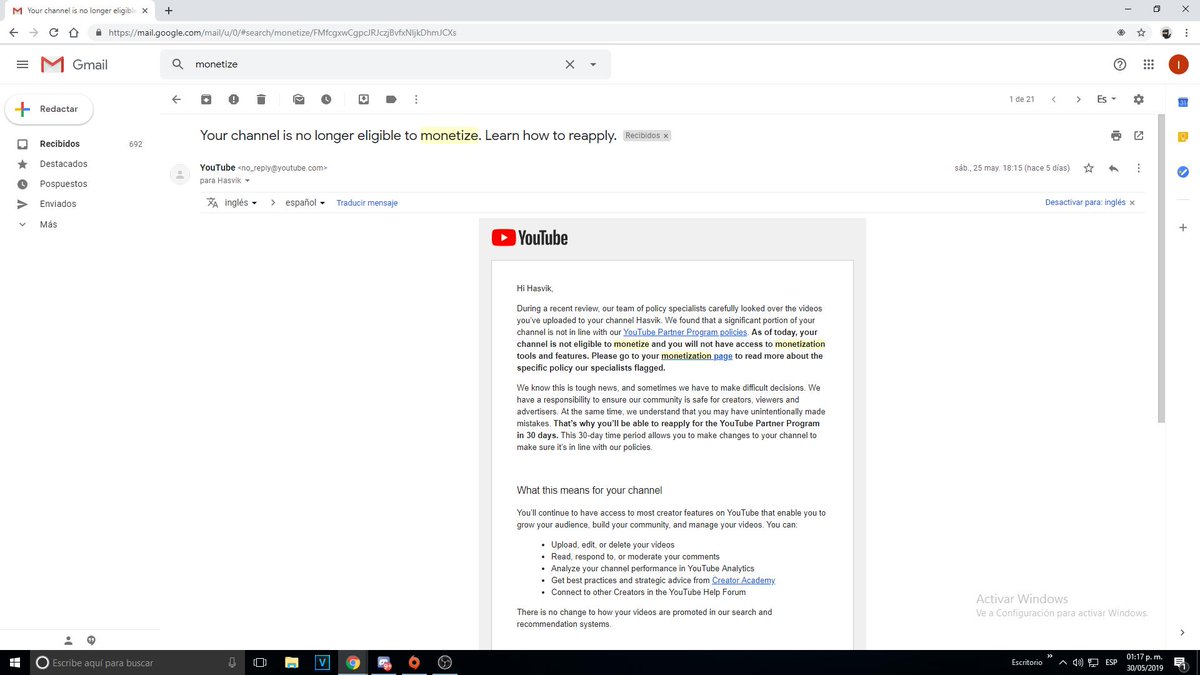
Task: Go to older email arrow
Action: click(1078, 99)
